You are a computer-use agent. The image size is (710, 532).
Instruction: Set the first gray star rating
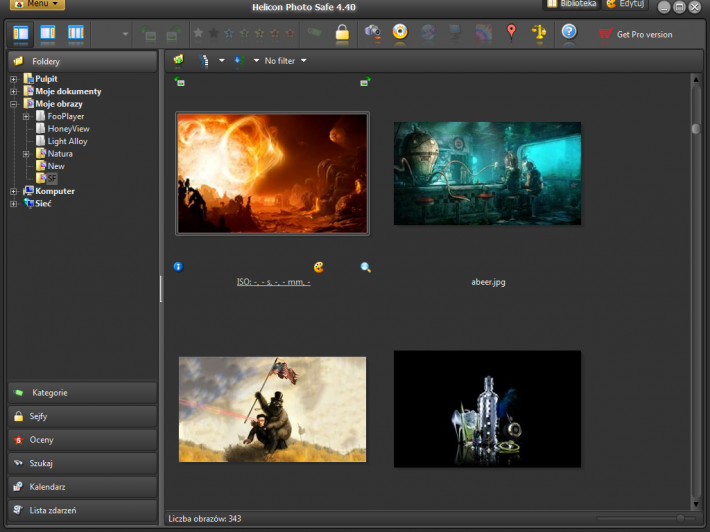click(198, 33)
